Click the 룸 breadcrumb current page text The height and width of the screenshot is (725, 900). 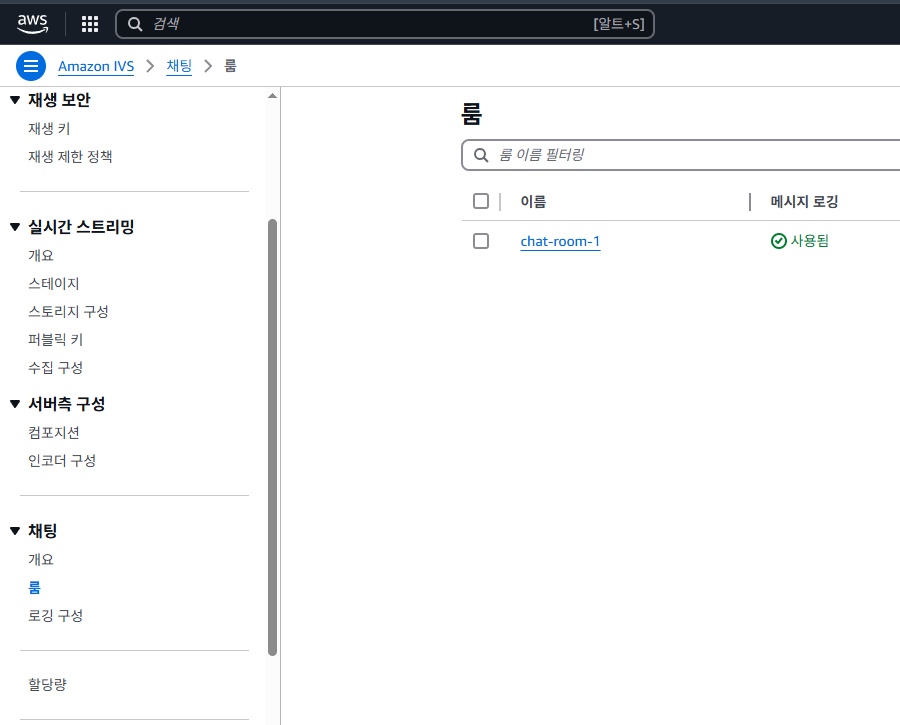230,66
